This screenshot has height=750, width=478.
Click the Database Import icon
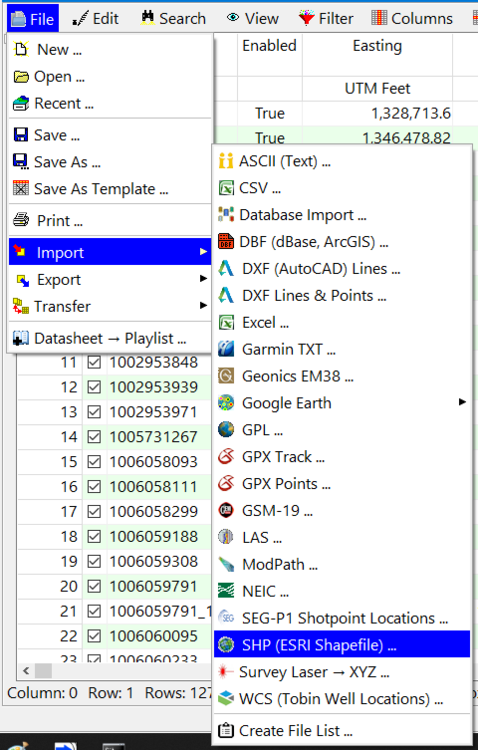pos(226,215)
